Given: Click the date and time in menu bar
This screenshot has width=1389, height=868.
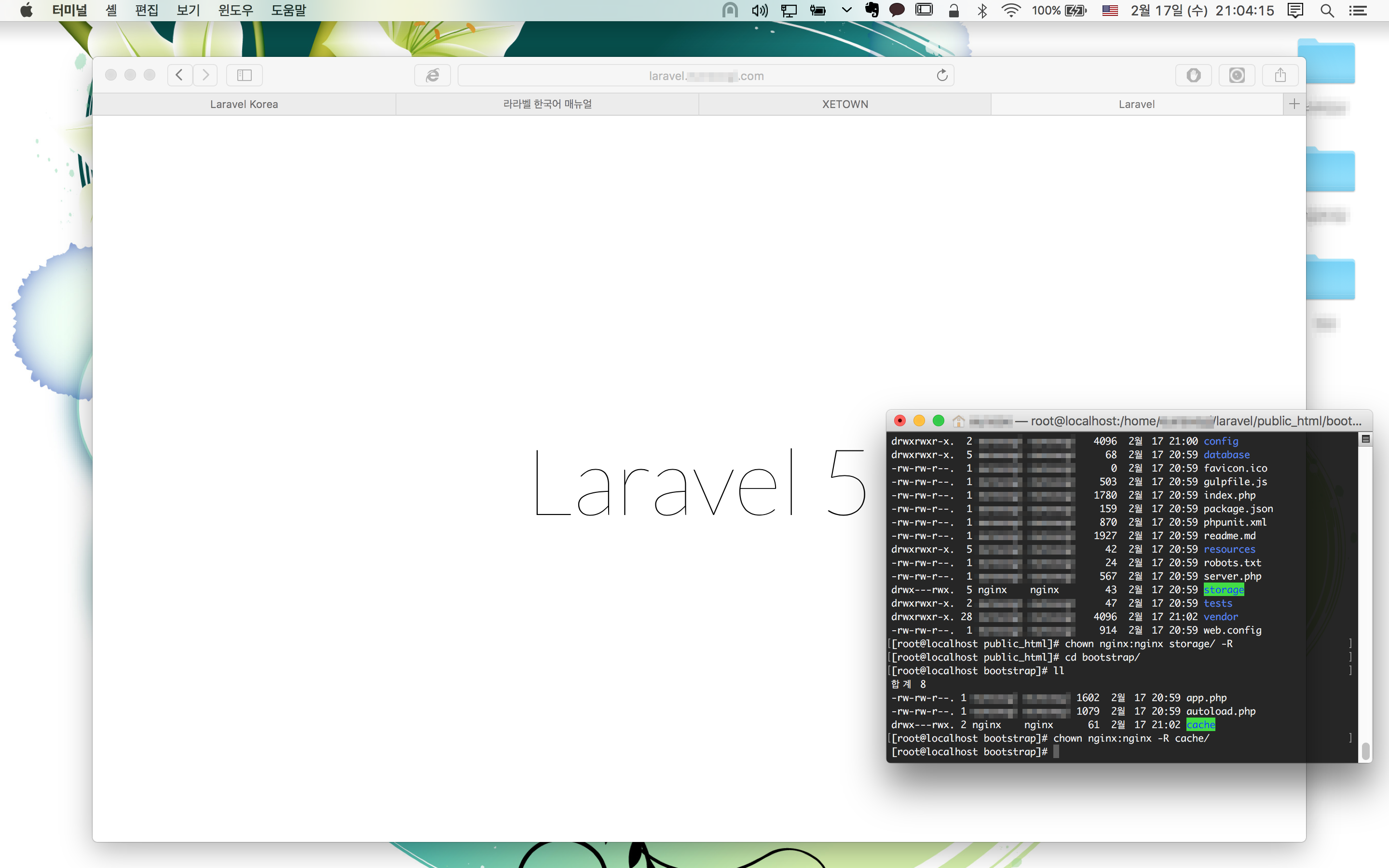Looking at the screenshot, I should click(1202, 10).
